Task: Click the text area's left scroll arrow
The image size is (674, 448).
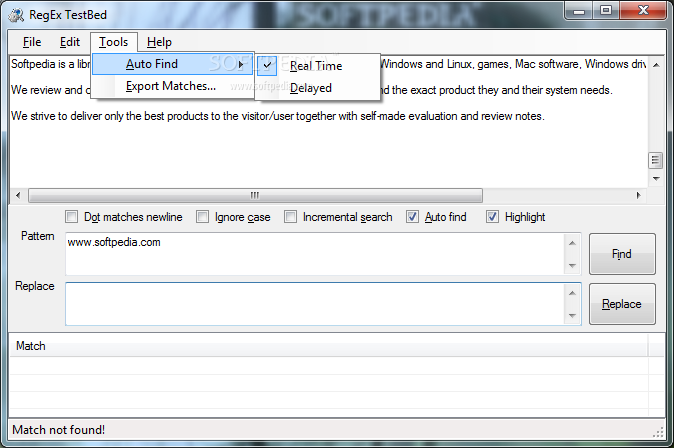Action: pyautogui.click(x=18, y=195)
